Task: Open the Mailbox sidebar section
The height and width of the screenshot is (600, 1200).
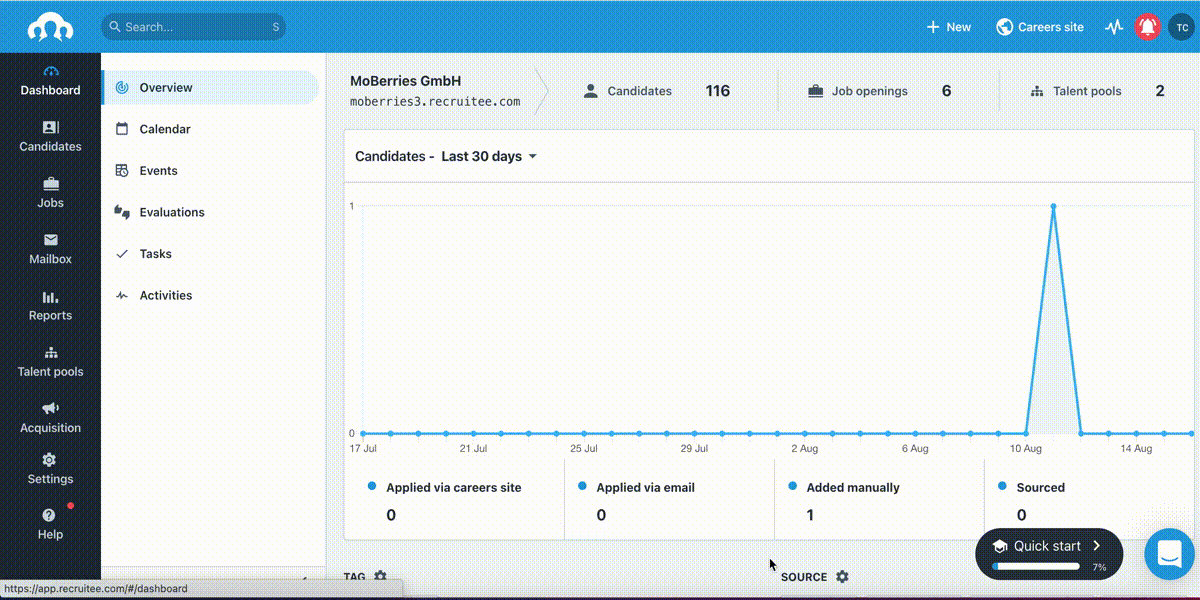Action: pos(50,250)
